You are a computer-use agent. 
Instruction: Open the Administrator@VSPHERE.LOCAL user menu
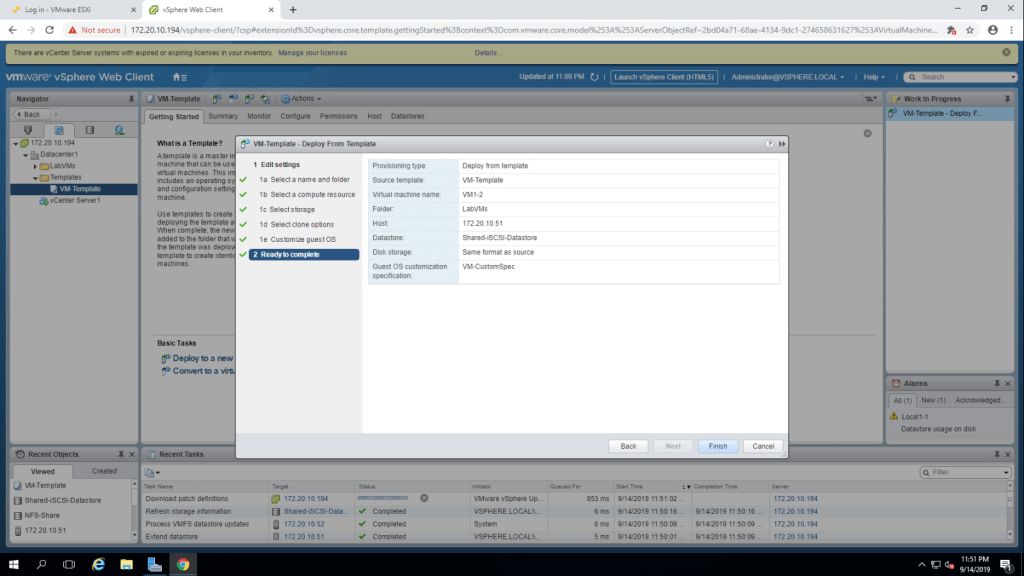pyautogui.click(x=787, y=77)
